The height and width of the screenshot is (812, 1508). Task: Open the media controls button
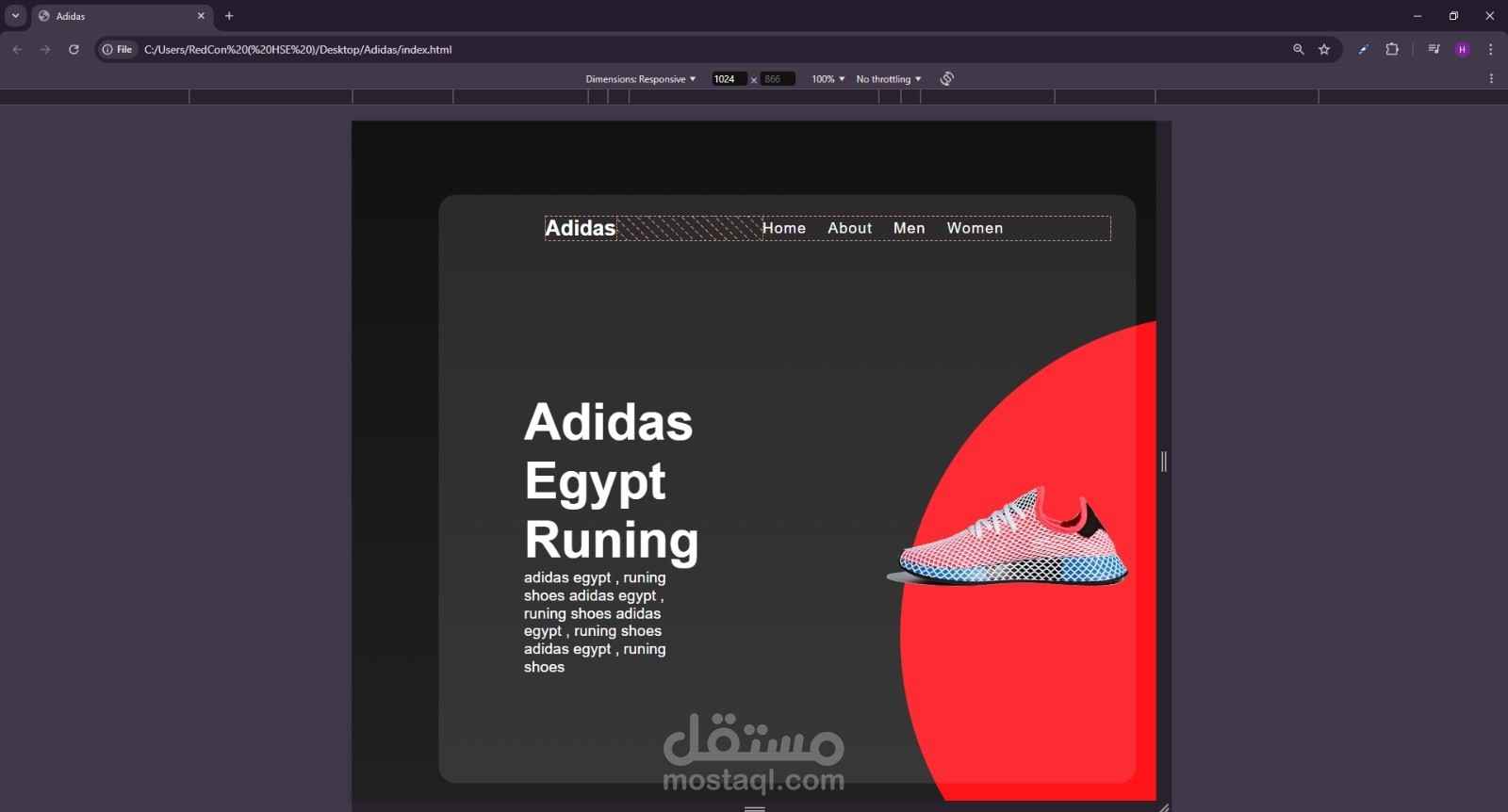pos(1434,50)
